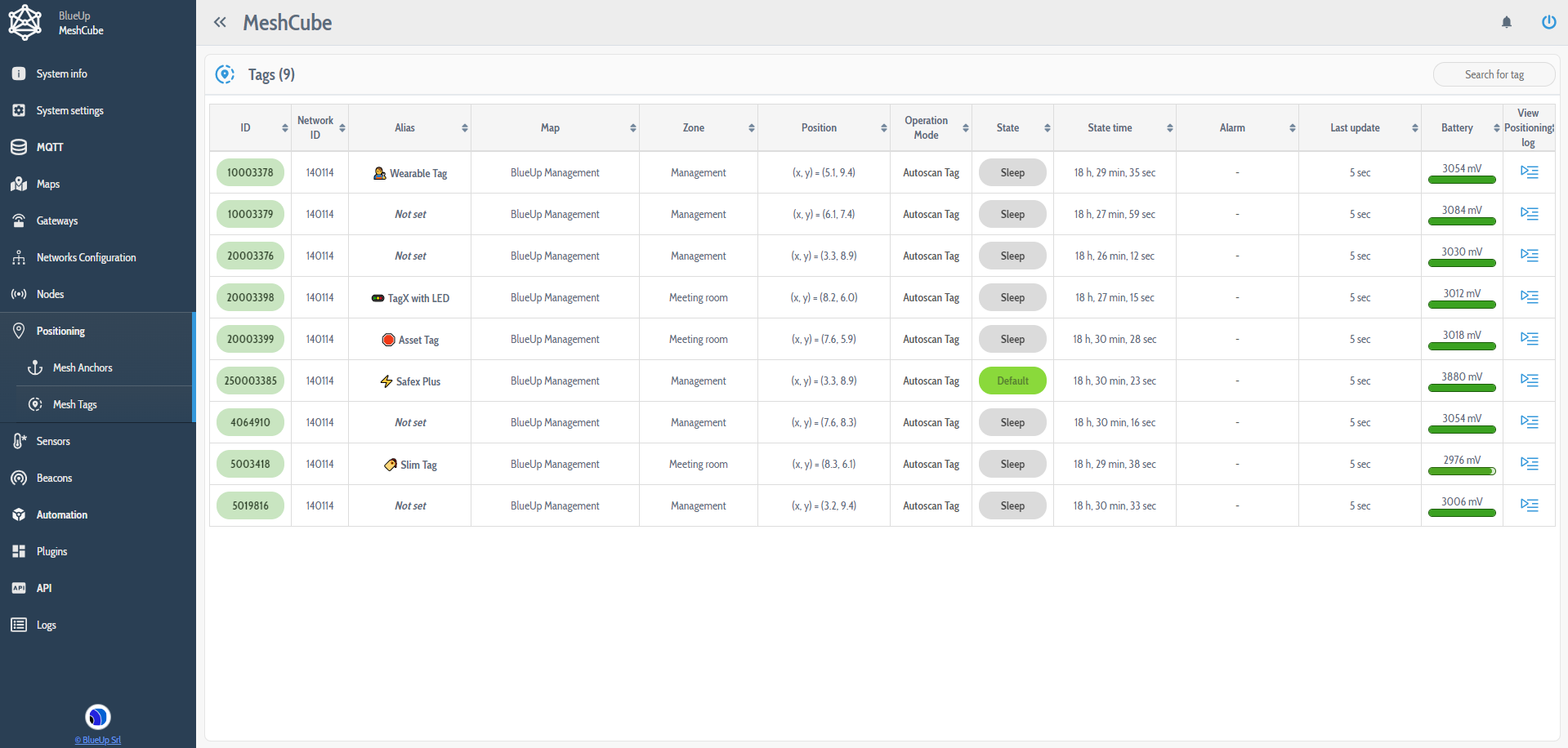The image size is (1568, 748).
Task: Click the Search for tag field
Action: (x=1494, y=74)
